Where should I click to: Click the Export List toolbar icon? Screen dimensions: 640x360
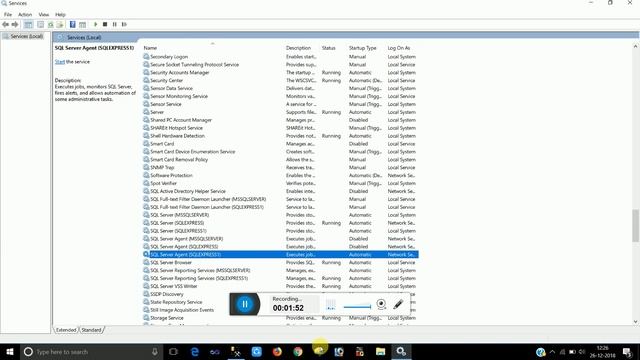coord(60,24)
